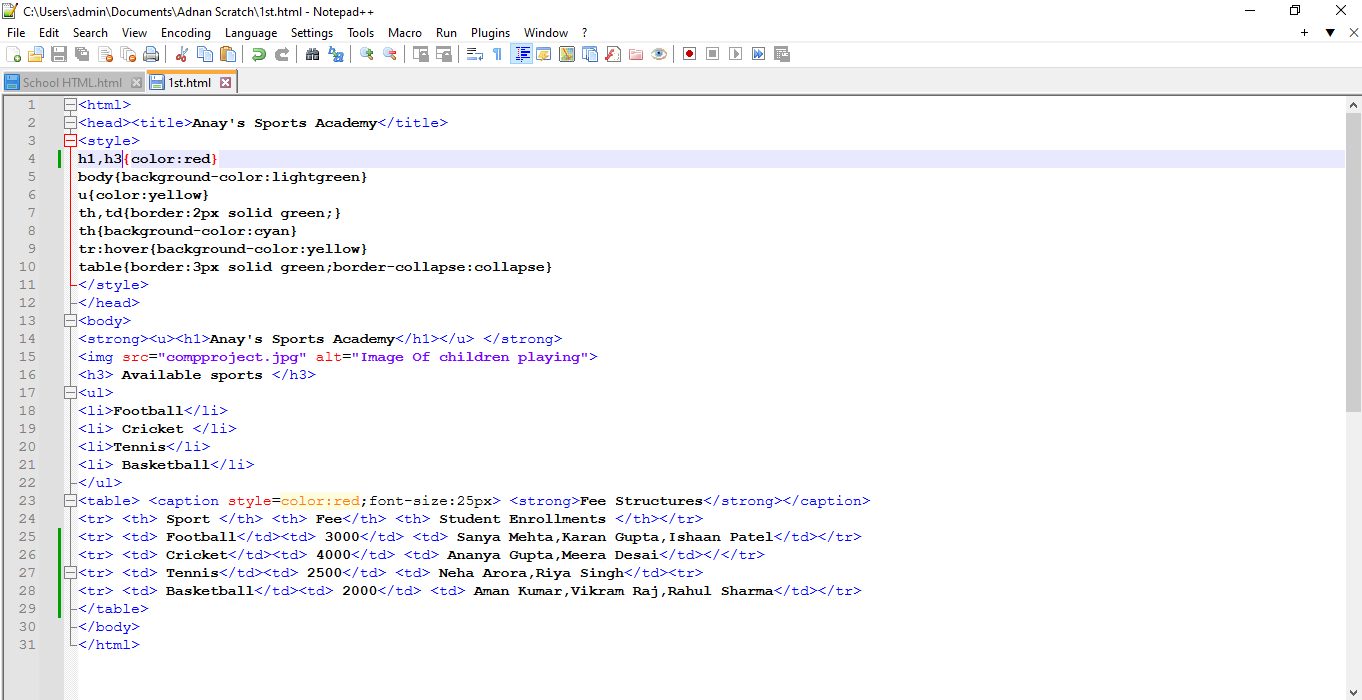Cut selection with the scissors icon

point(182,54)
